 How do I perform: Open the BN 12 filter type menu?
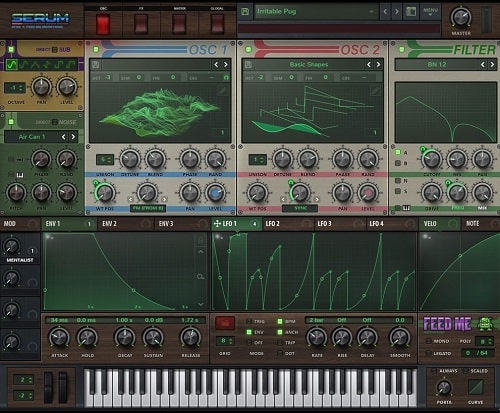point(437,64)
